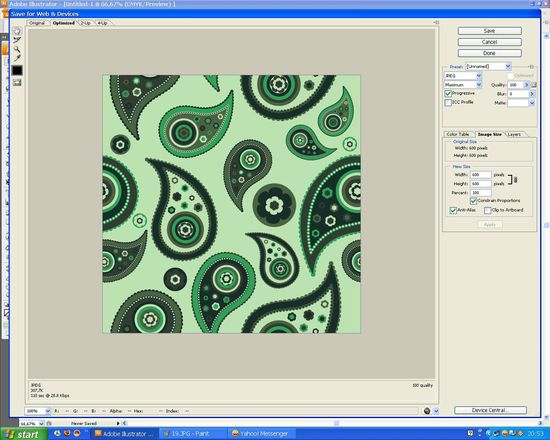Toggle the ICC Profile checkbox
The width and height of the screenshot is (550, 440).
[x=448, y=102]
